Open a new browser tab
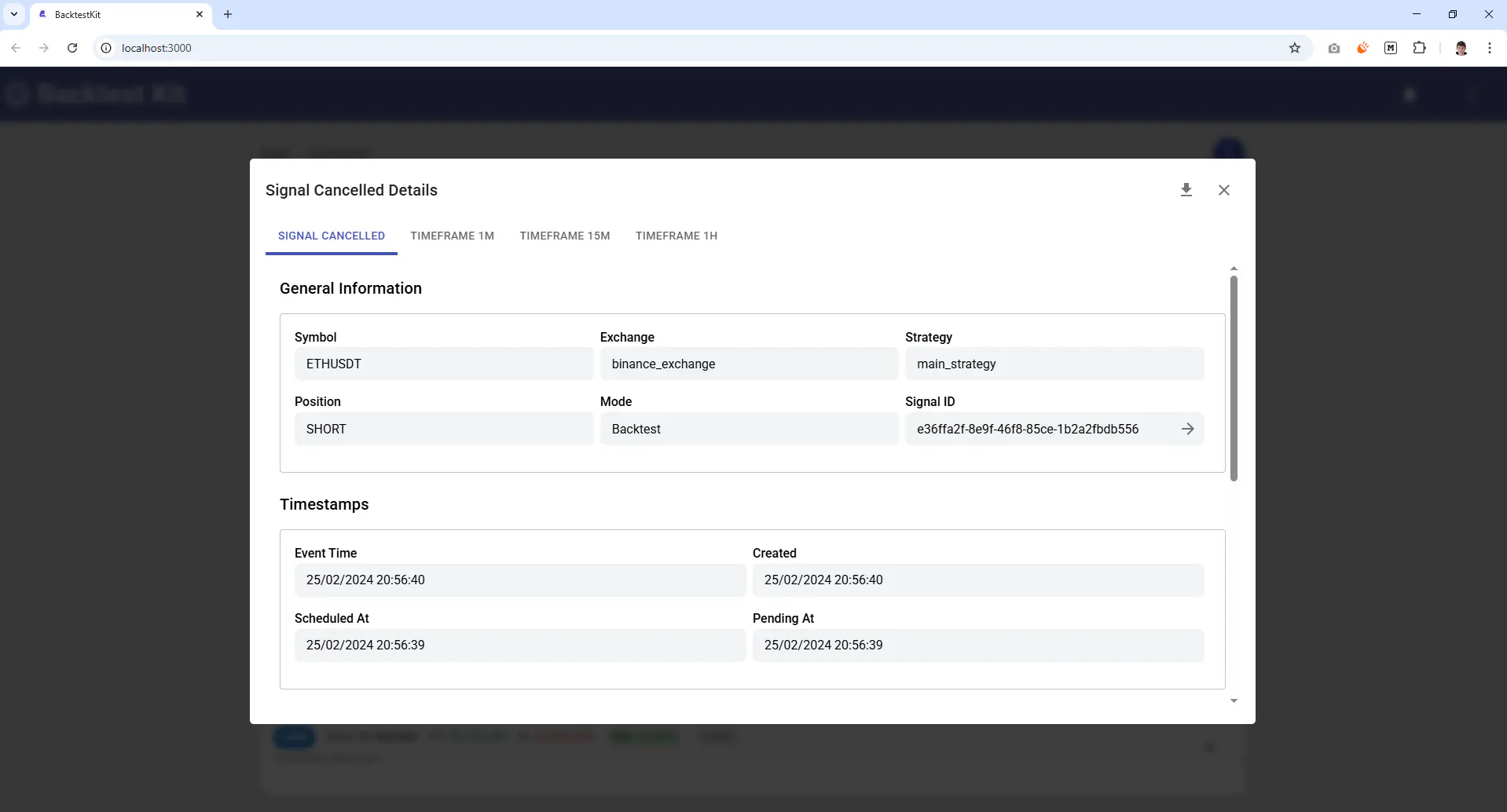This screenshot has width=1507, height=812. [228, 14]
